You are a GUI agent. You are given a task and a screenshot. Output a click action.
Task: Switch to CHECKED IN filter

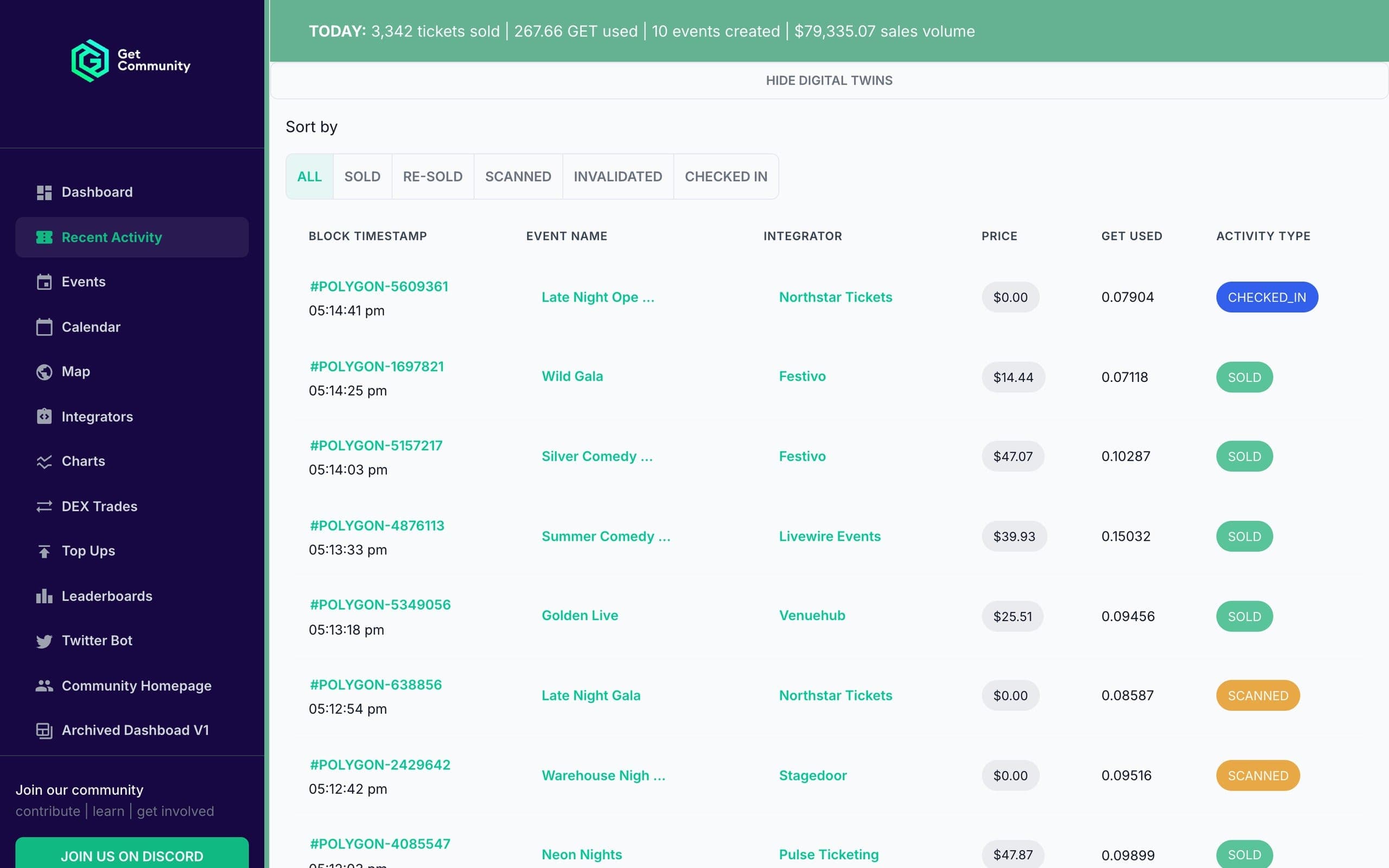(x=725, y=176)
